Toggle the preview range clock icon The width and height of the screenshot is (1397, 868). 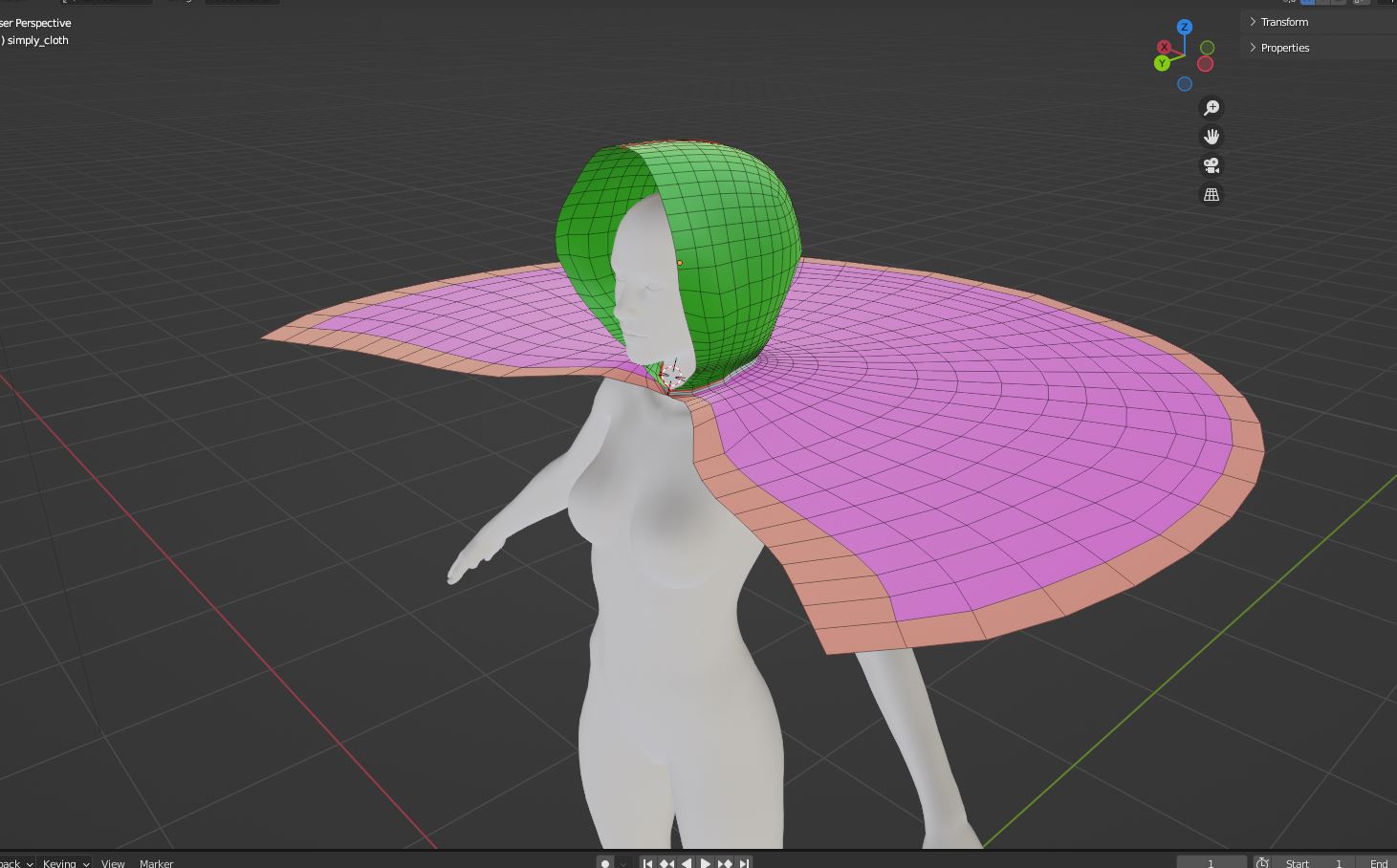point(1262,862)
